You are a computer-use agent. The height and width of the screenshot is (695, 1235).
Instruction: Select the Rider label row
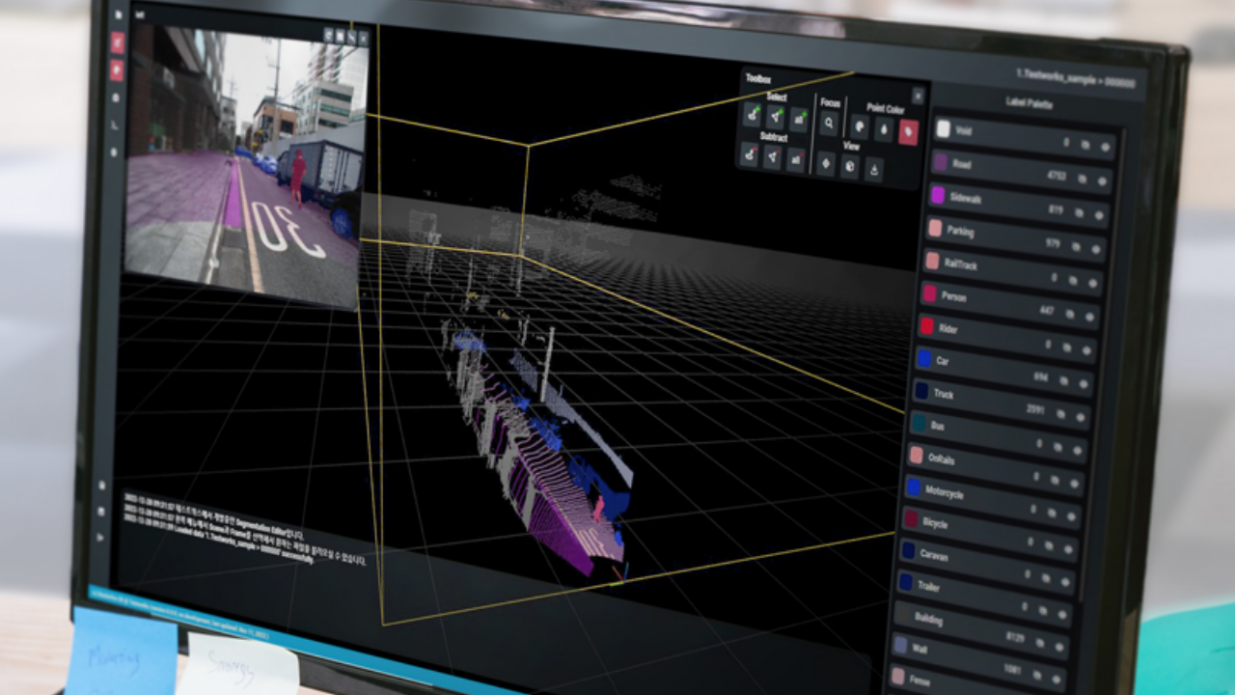pyautogui.click(x=1007, y=337)
